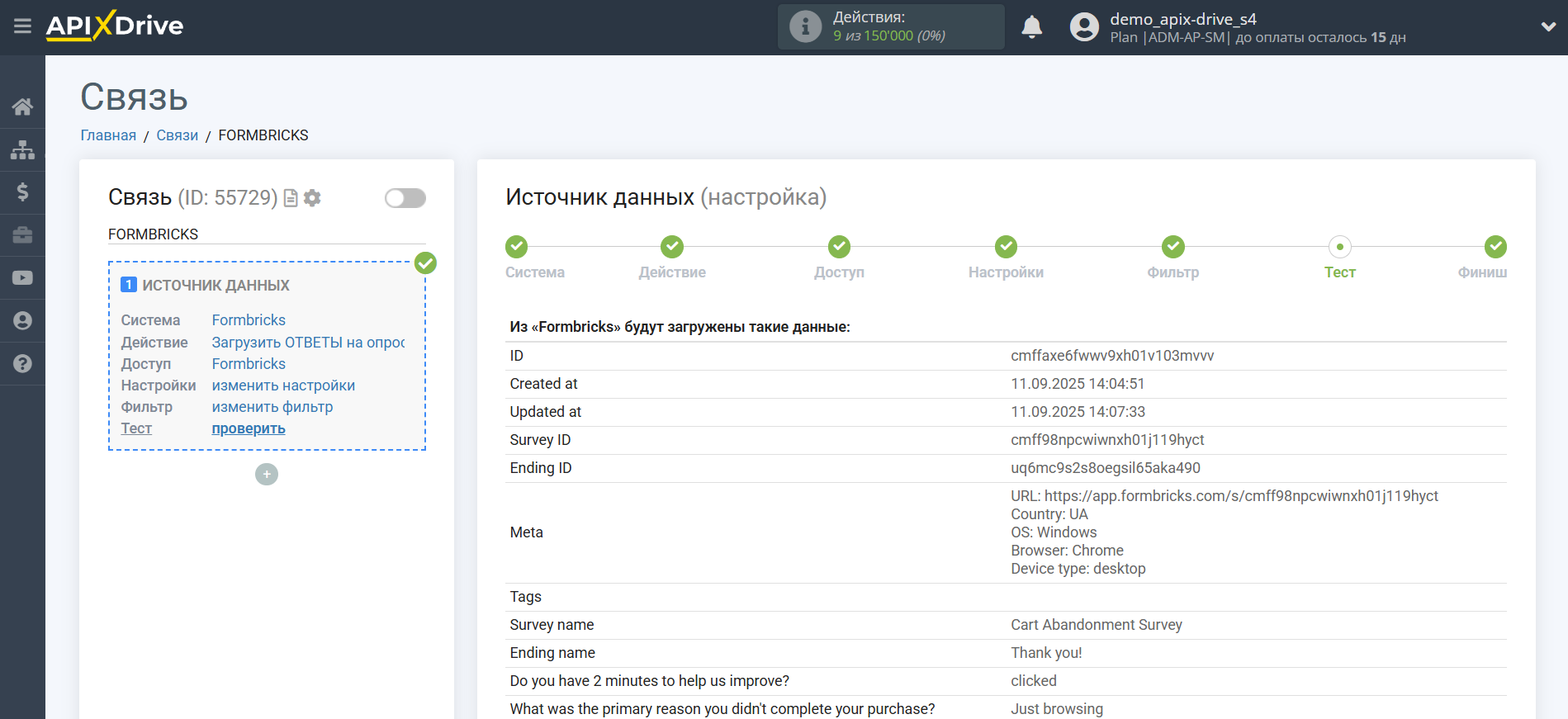Expand the account dropdown chevron
The image size is (1568, 719).
[x=1548, y=26]
